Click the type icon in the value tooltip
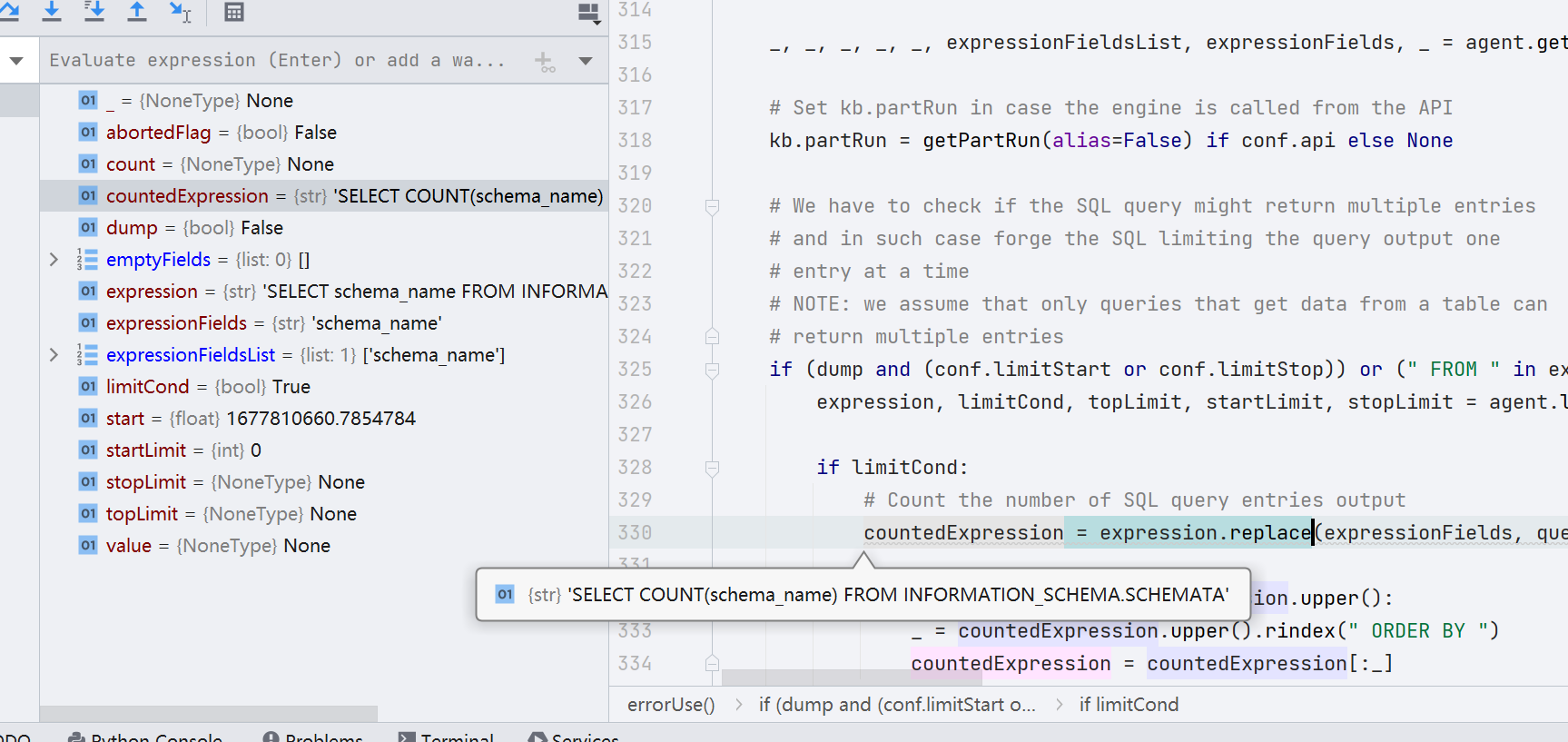Viewport: 1568px width, 742px height. [x=506, y=595]
